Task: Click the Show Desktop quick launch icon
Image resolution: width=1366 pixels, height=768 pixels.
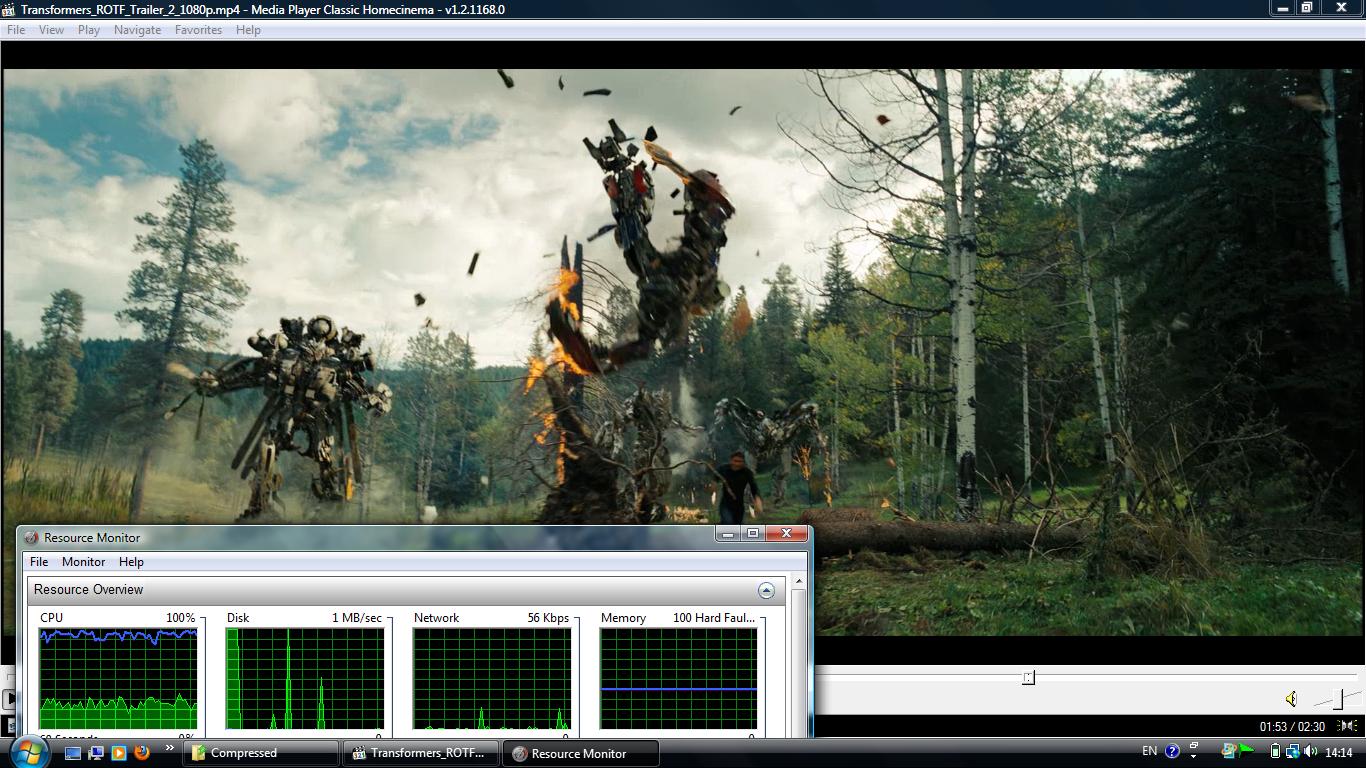Action: pyautogui.click(x=73, y=753)
